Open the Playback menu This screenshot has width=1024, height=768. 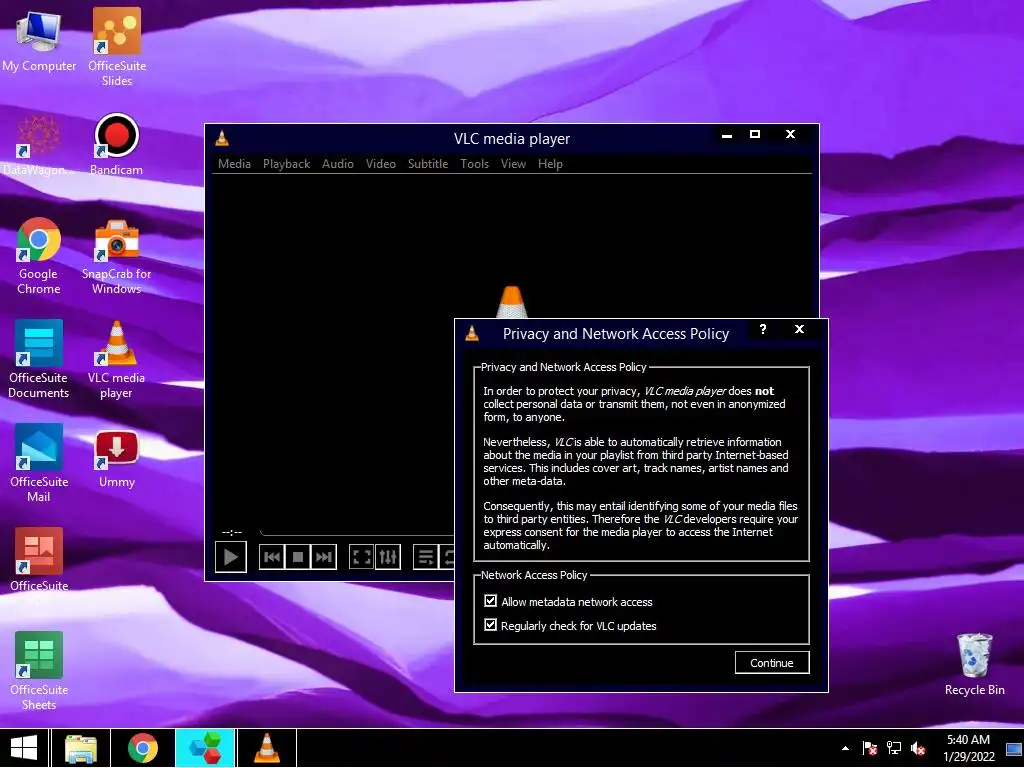pos(286,164)
